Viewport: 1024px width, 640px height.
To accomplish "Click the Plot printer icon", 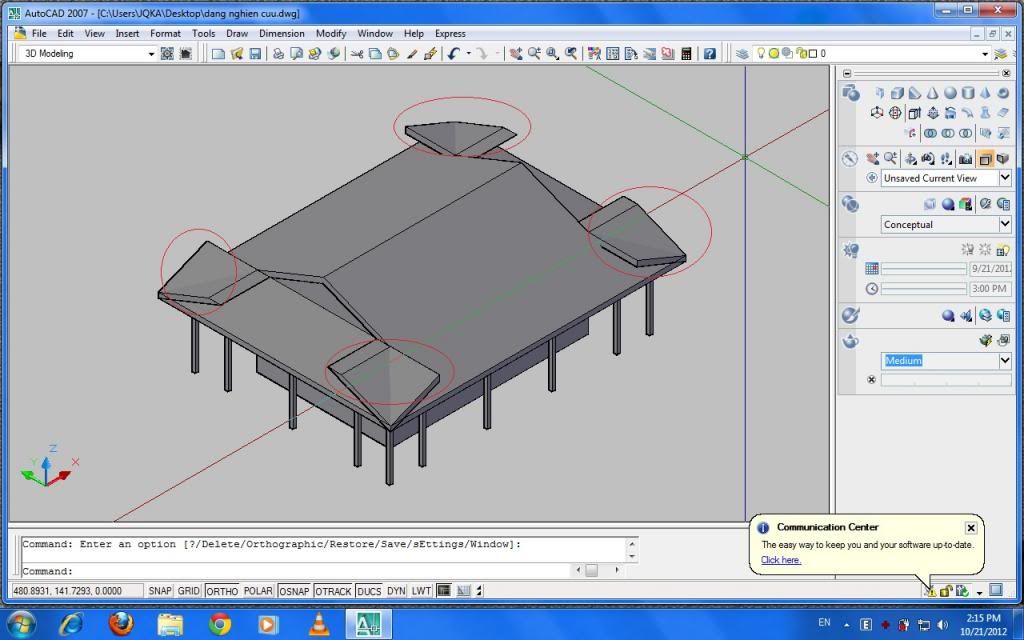I will pyautogui.click(x=278, y=54).
